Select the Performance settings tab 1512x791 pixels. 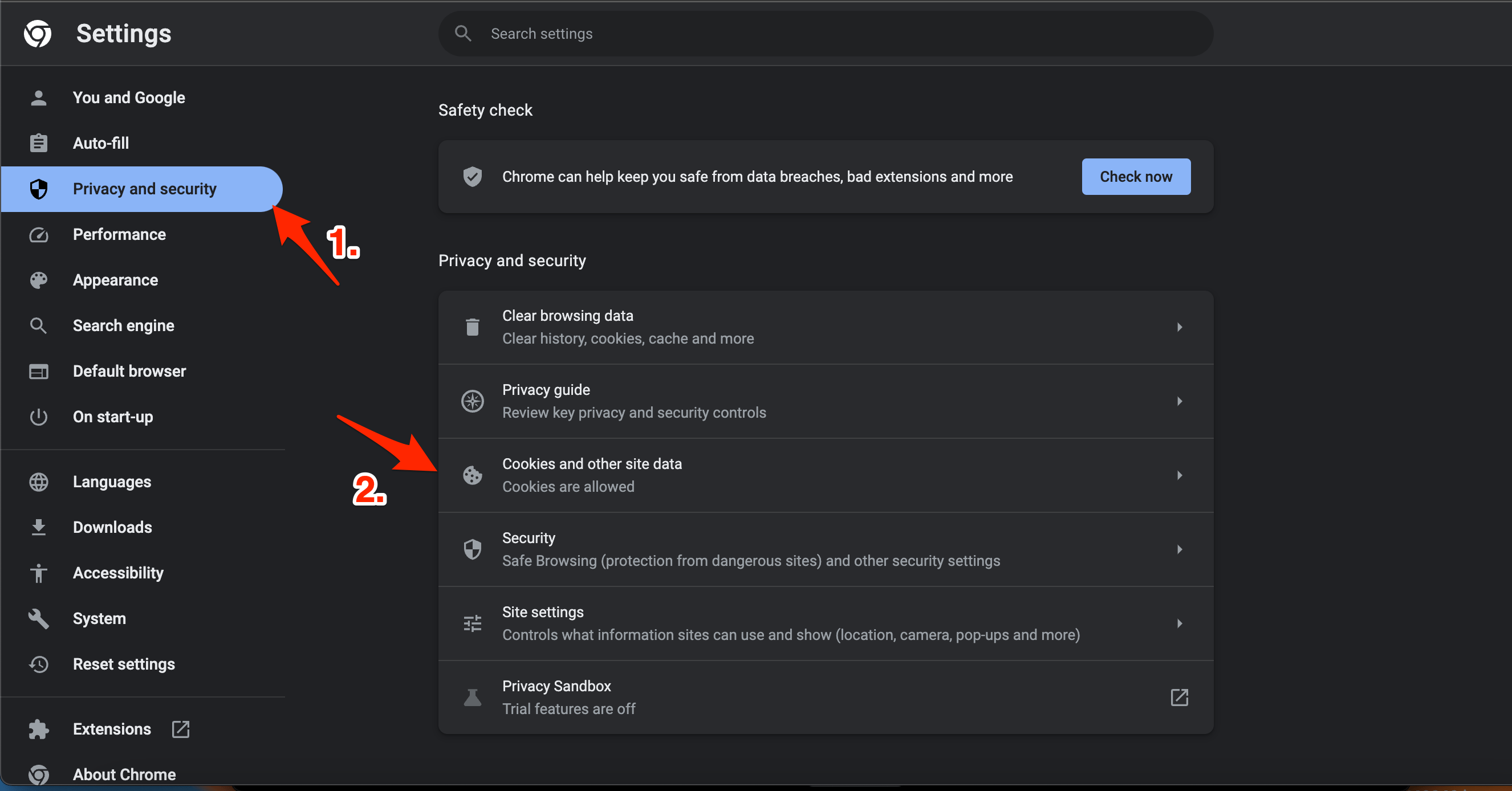tap(119, 234)
